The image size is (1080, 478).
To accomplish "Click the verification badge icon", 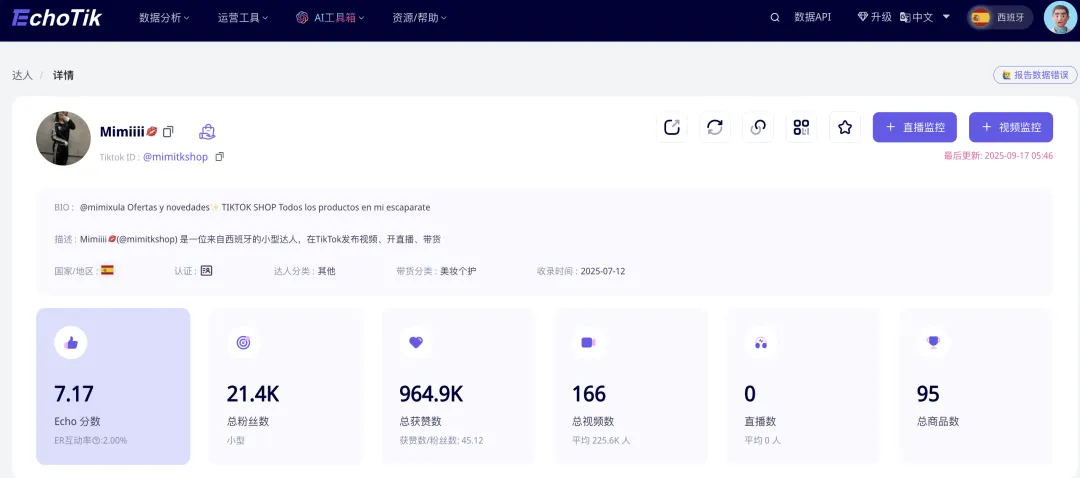I will click(207, 271).
